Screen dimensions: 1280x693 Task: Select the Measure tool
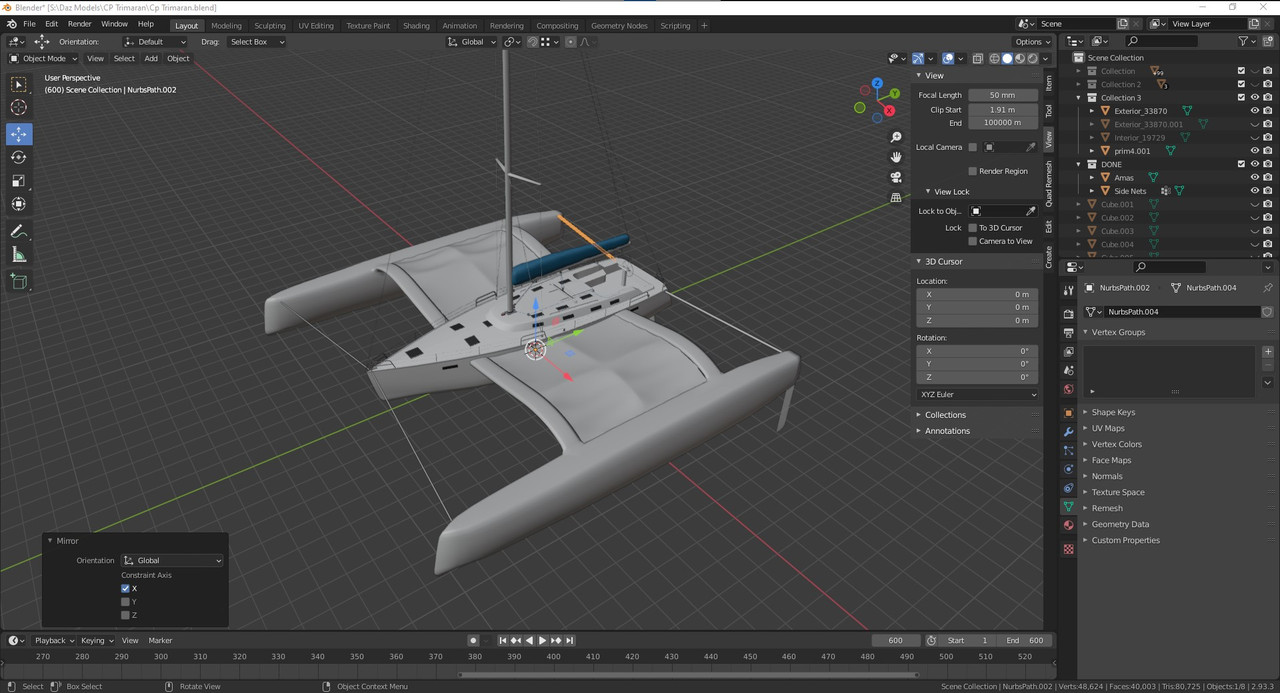[x=19, y=255]
